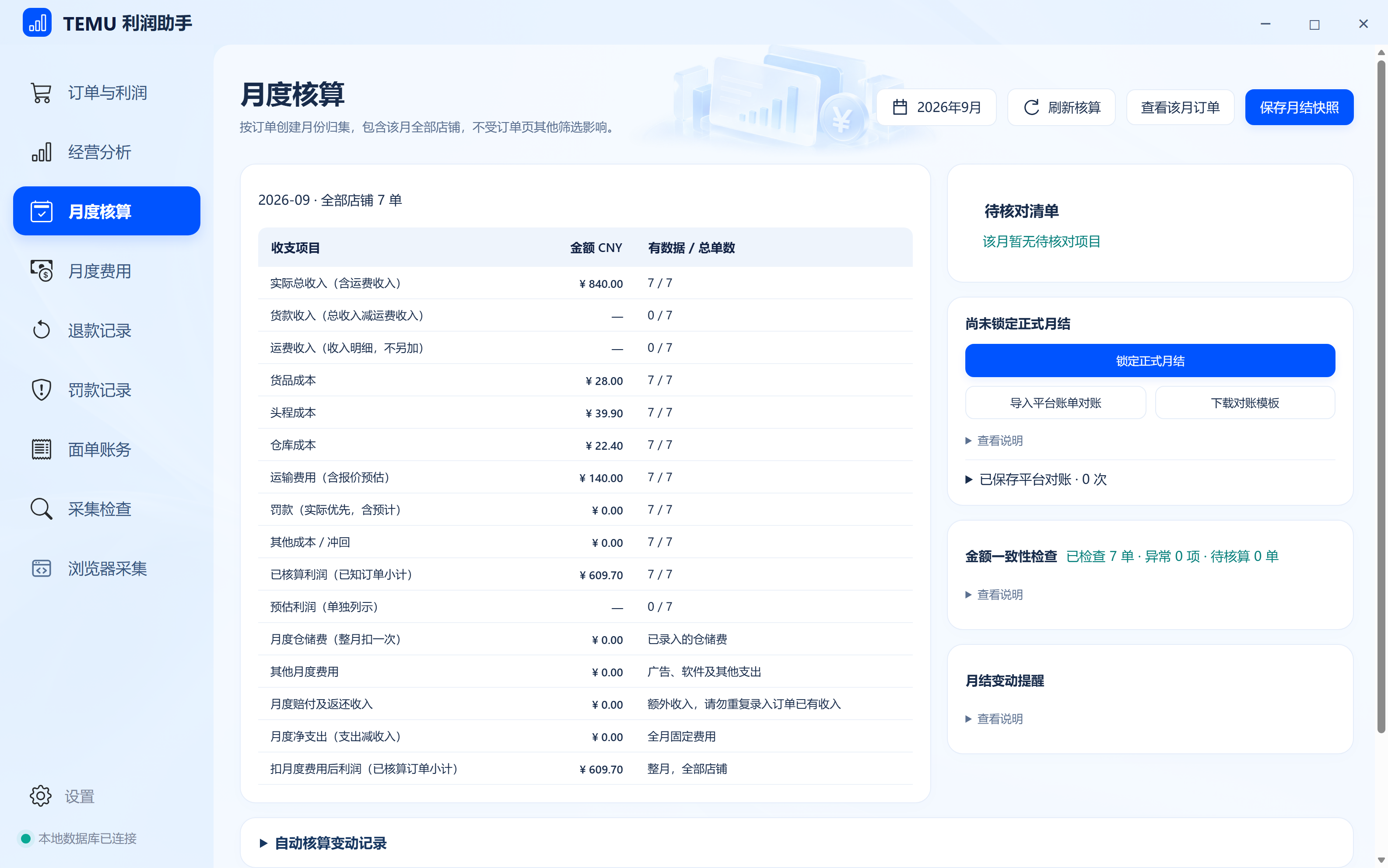Image resolution: width=1388 pixels, height=868 pixels.
Task: Expand the 自动核算变动记录 section
Action: coord(323,843)
